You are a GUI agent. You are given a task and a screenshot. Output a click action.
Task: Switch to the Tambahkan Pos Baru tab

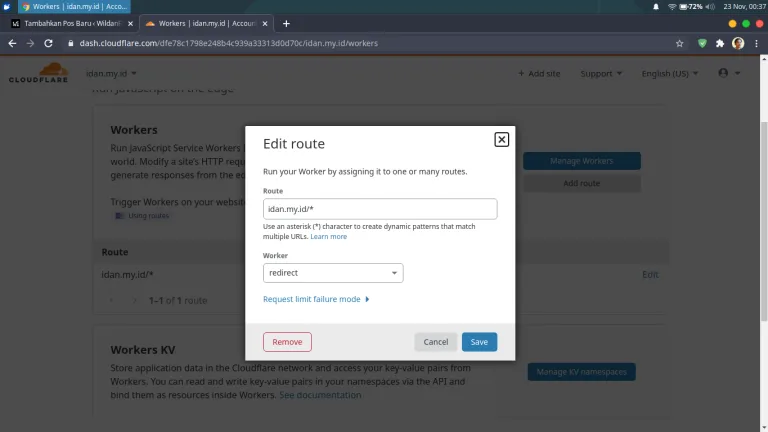tap(70, 23)
